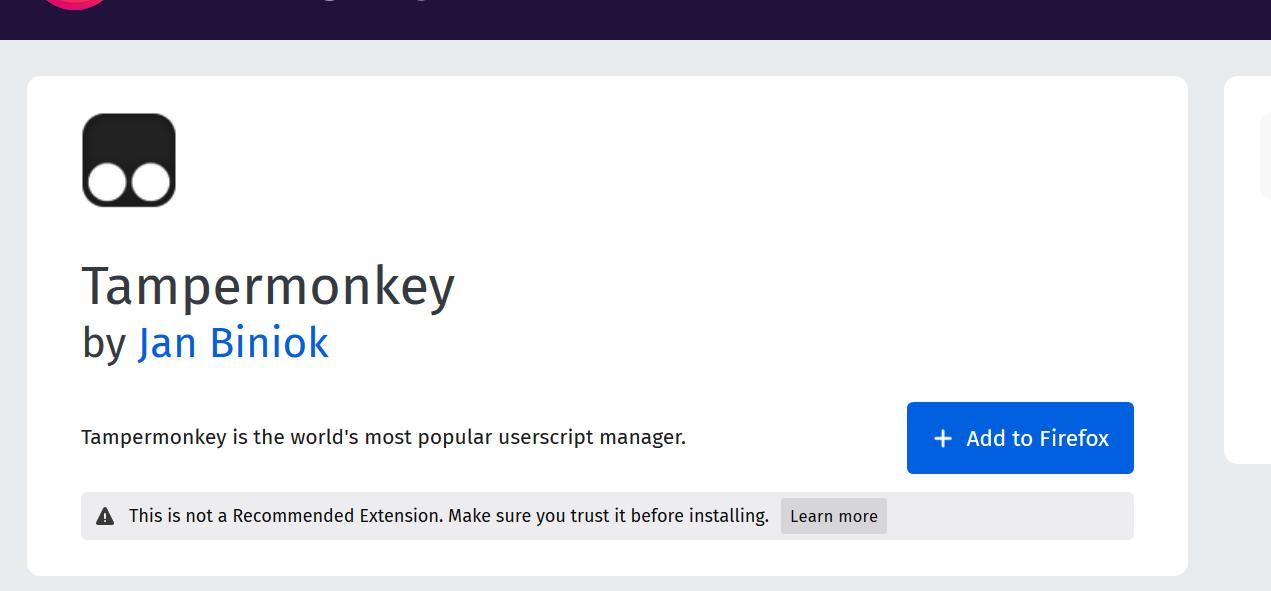The image size is (1271, 591).
Task: Open Jan Biniok's author page
Action: [x=233, y=343]
